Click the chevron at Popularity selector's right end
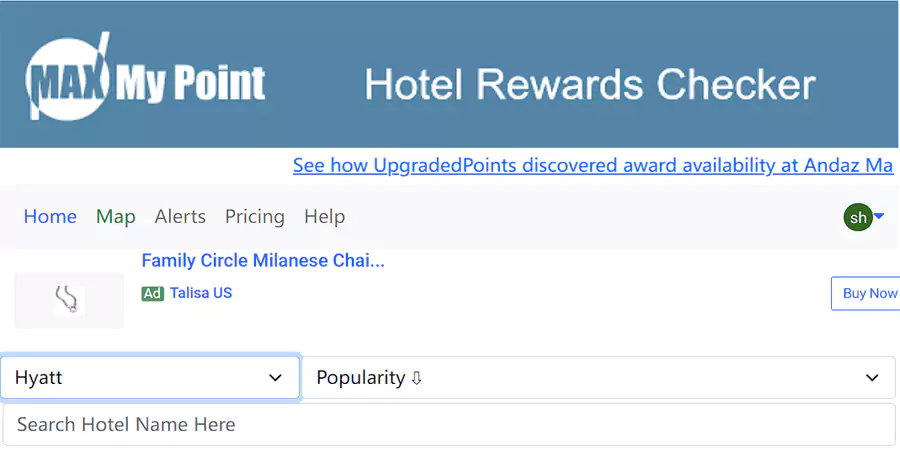 click(x=871, y=378)
